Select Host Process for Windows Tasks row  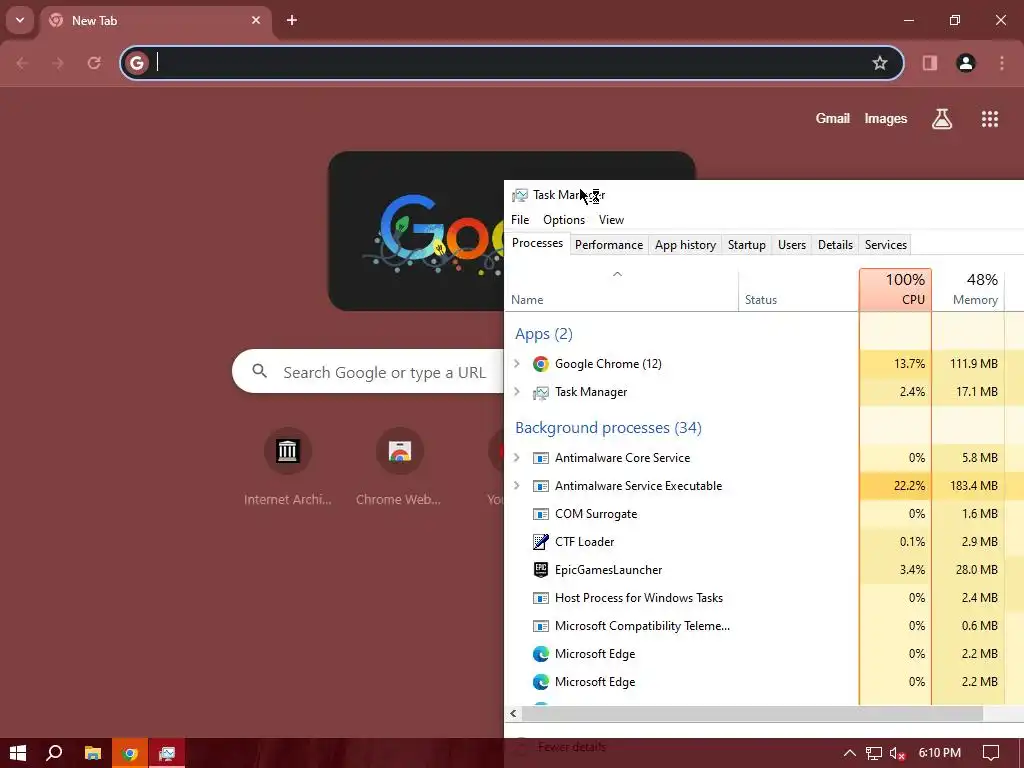pos(764,598)
